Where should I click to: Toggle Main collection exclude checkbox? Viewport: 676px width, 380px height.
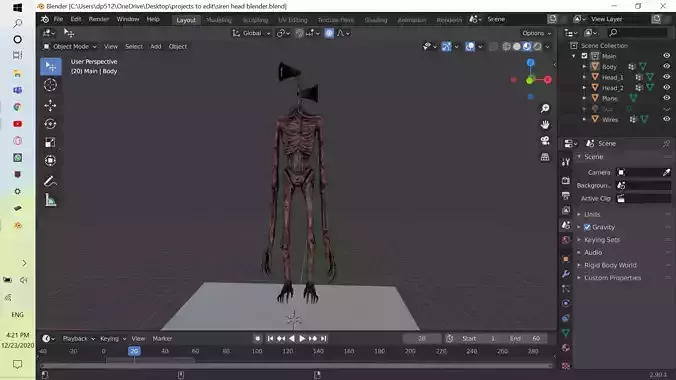[585, 56]
